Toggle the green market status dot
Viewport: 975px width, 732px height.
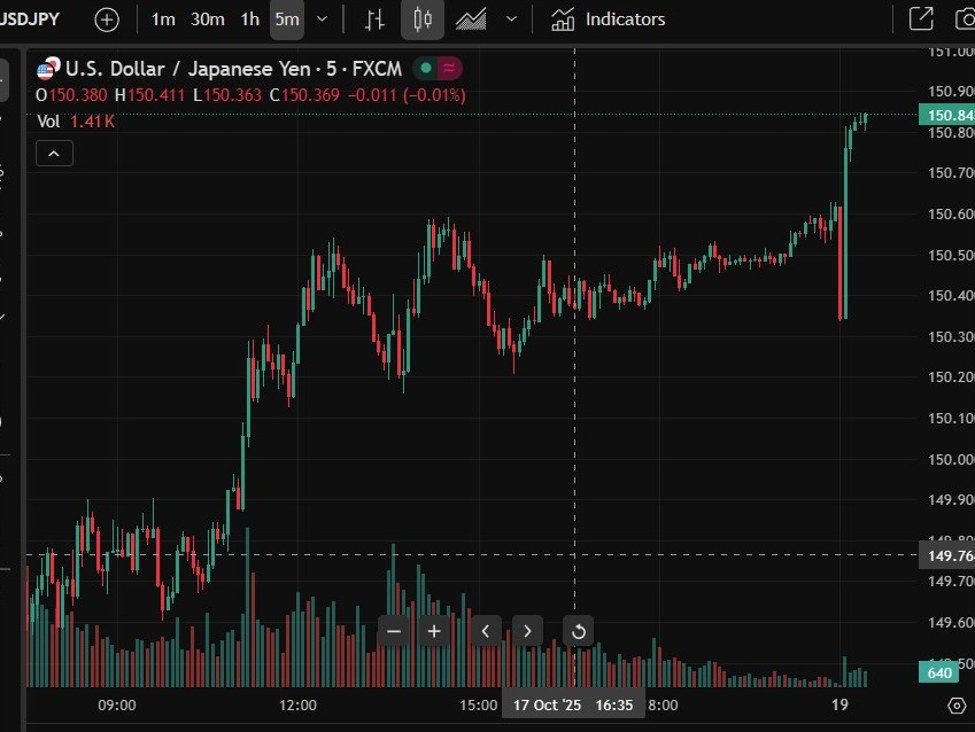[x=426, y=68]
